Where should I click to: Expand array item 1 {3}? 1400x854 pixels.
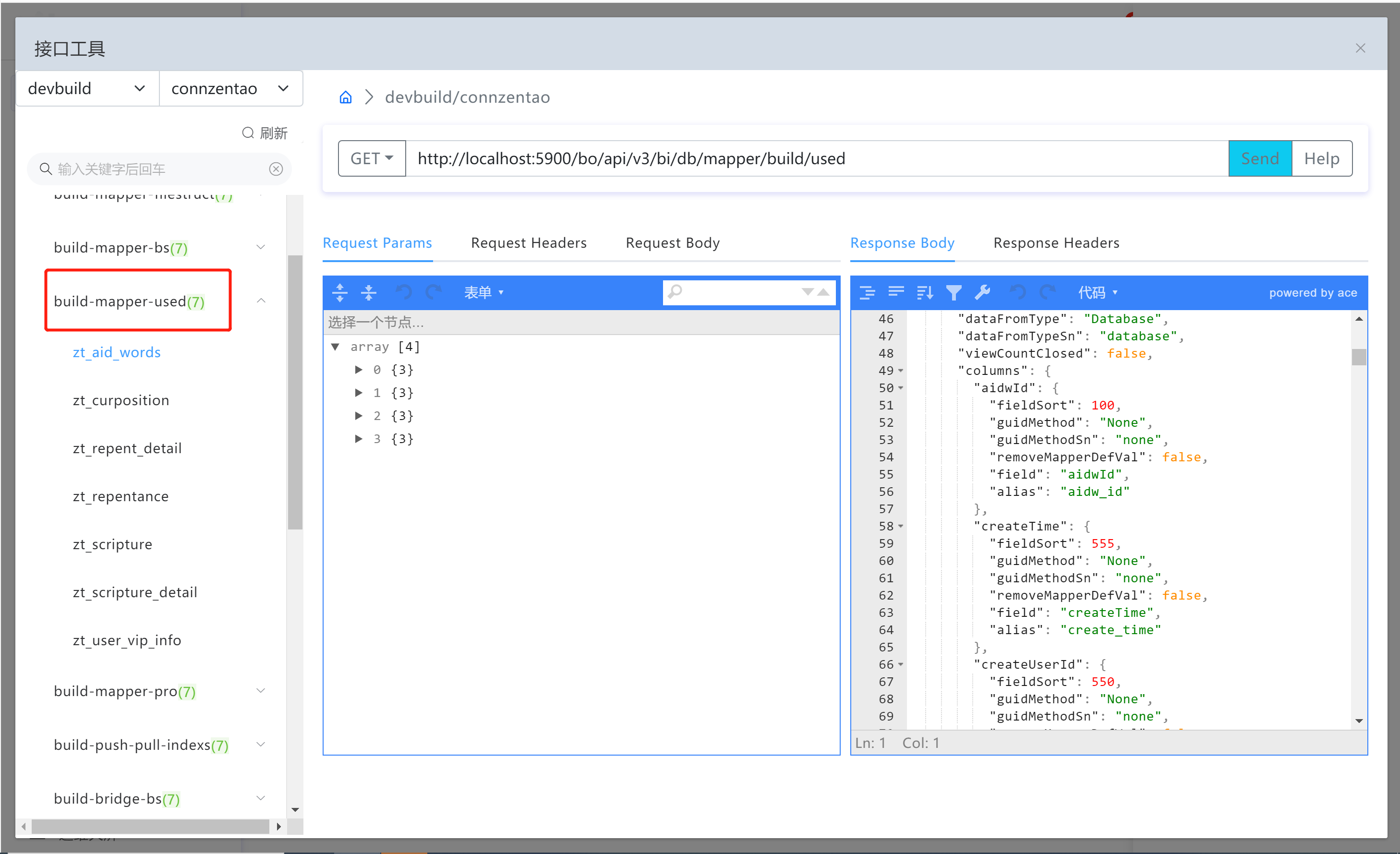359,393
